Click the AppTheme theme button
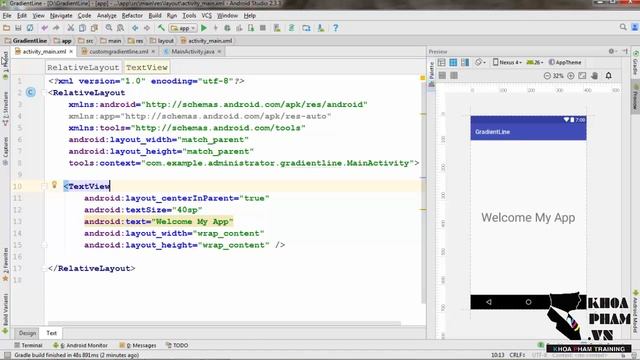 [565, 62]
